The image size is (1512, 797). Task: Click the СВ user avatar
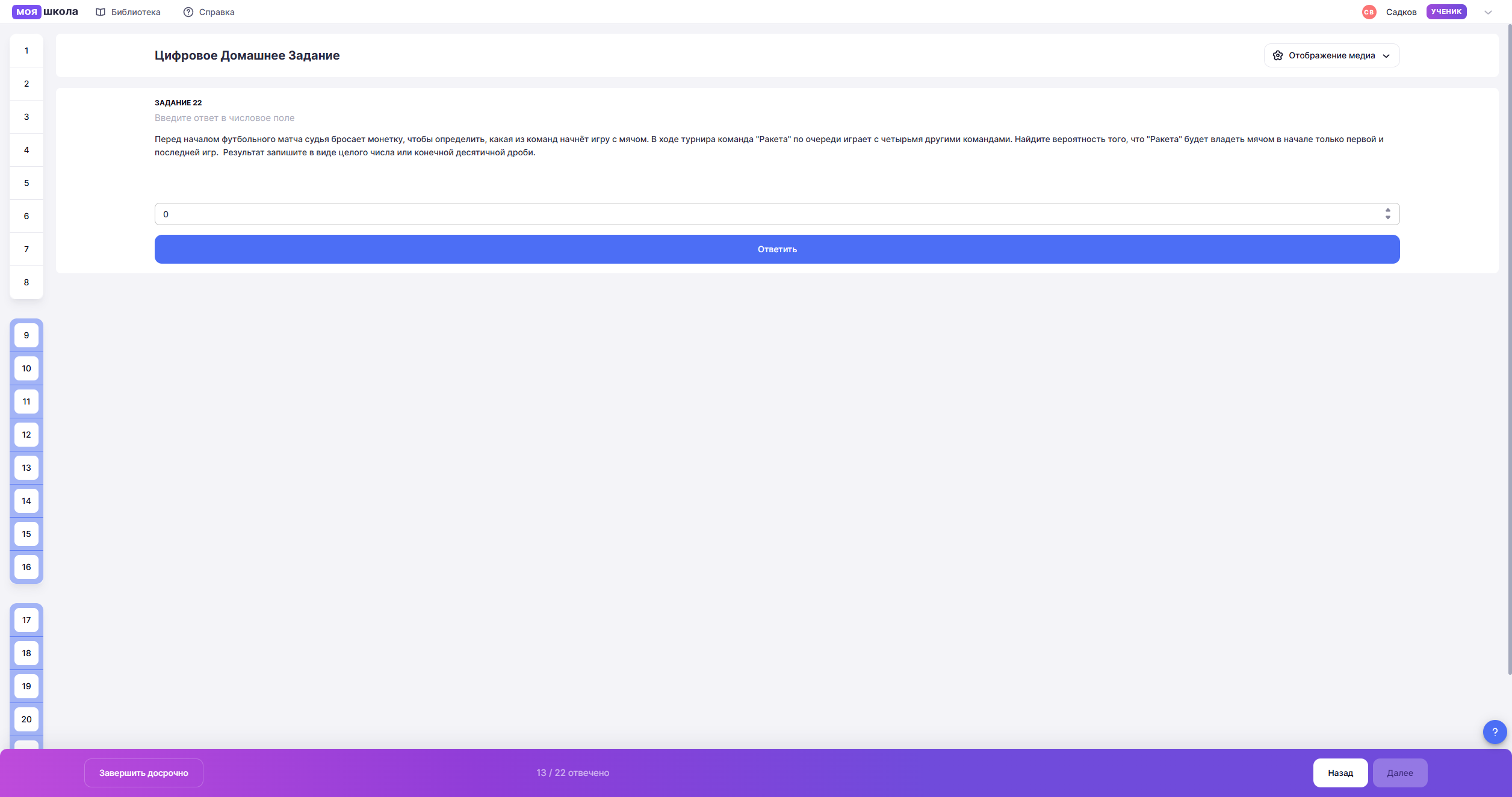[1369, 12]
